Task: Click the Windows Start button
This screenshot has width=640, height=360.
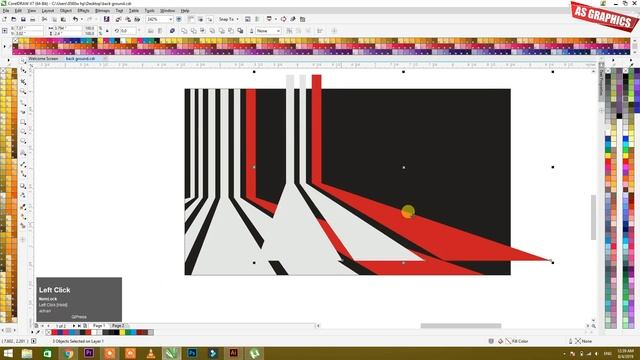Action: [x=8, y=353]
